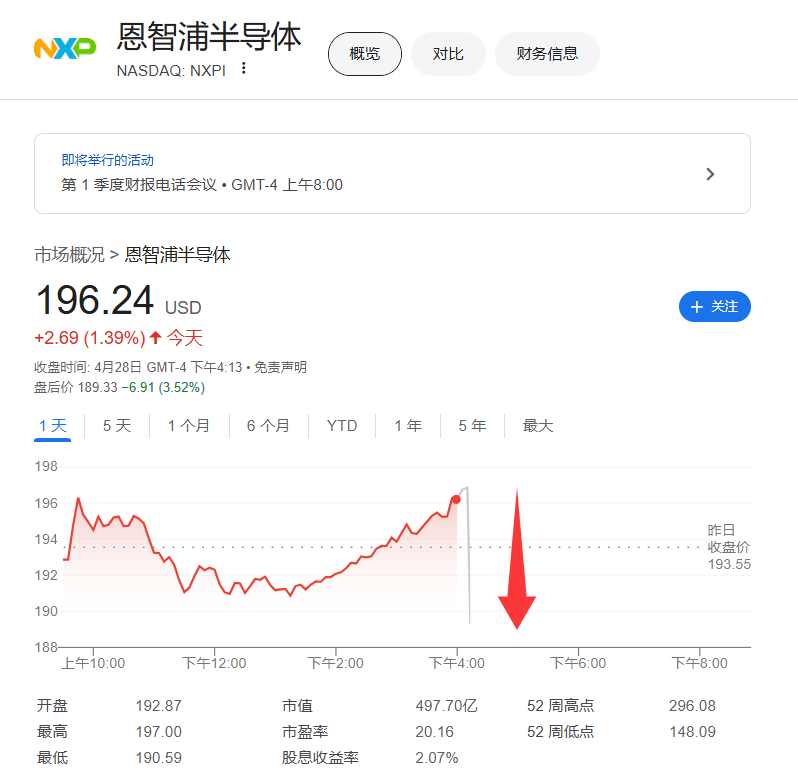Select the 1 天 chart range
Screen dimensions: 798x784
52,426
